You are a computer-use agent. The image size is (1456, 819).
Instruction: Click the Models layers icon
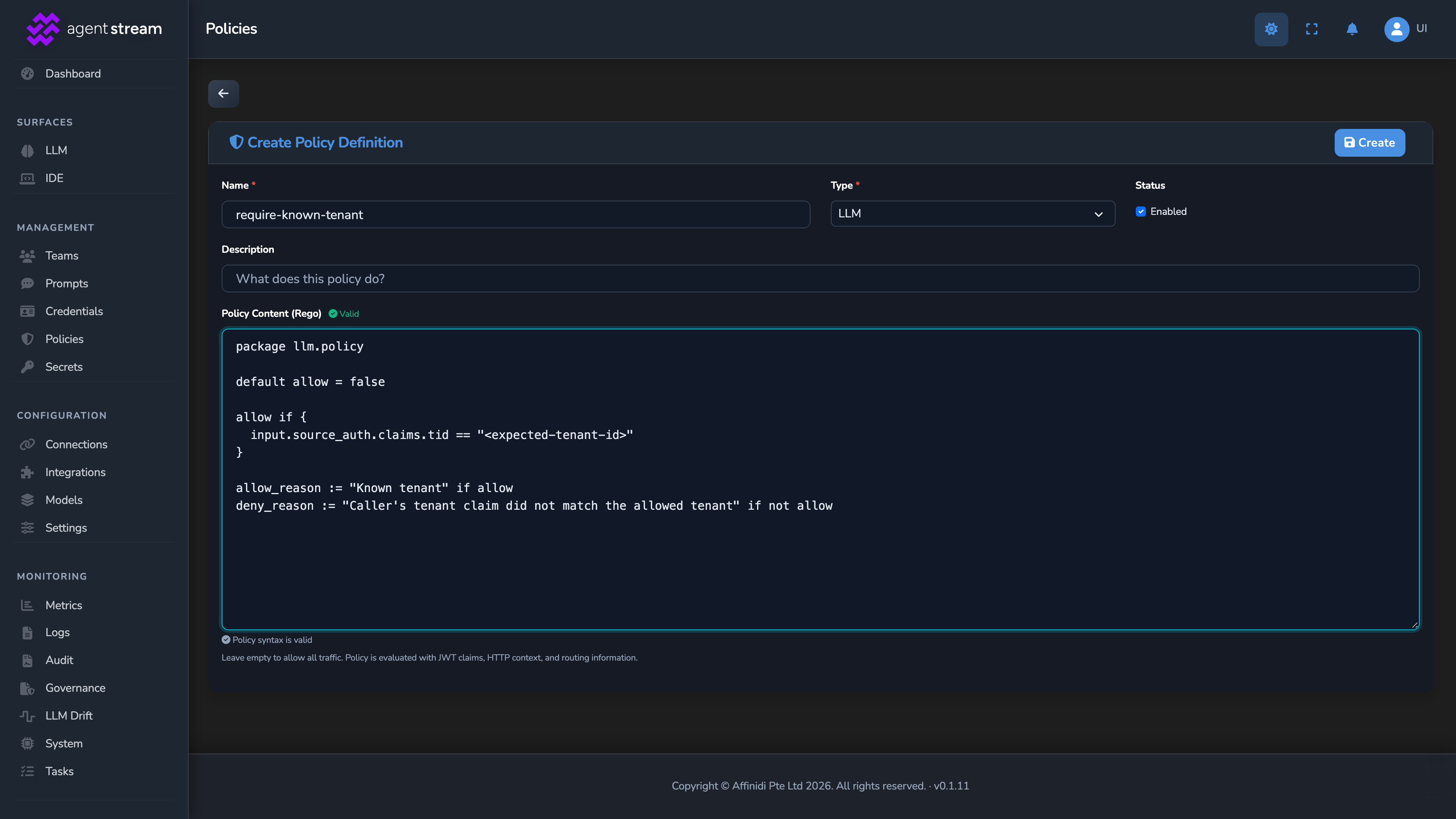click(x=27, y=500)
